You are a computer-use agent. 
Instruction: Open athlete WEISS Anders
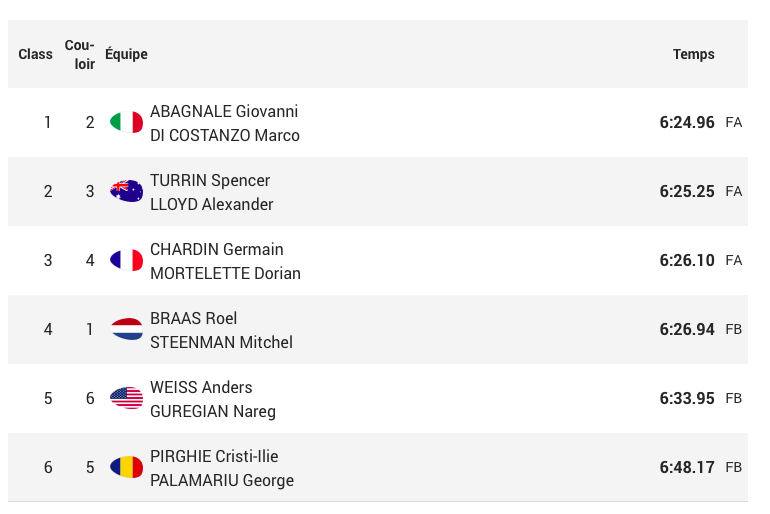tap(201, 387)
